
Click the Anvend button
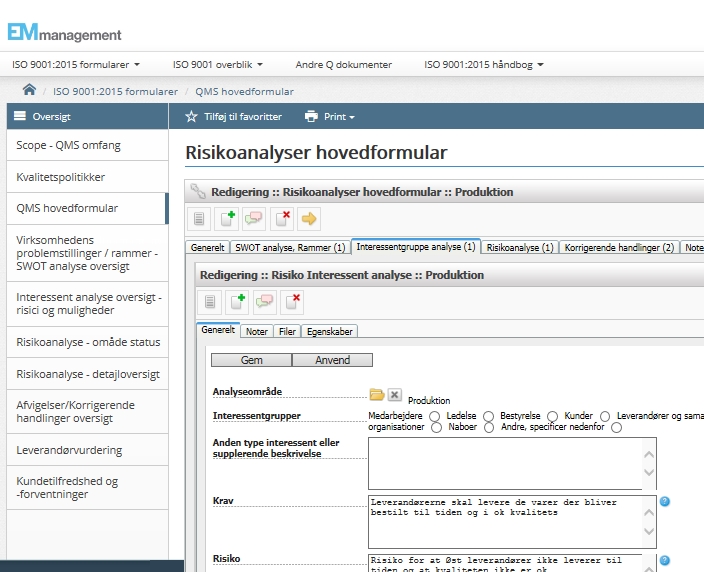click(x=332, y=360)
